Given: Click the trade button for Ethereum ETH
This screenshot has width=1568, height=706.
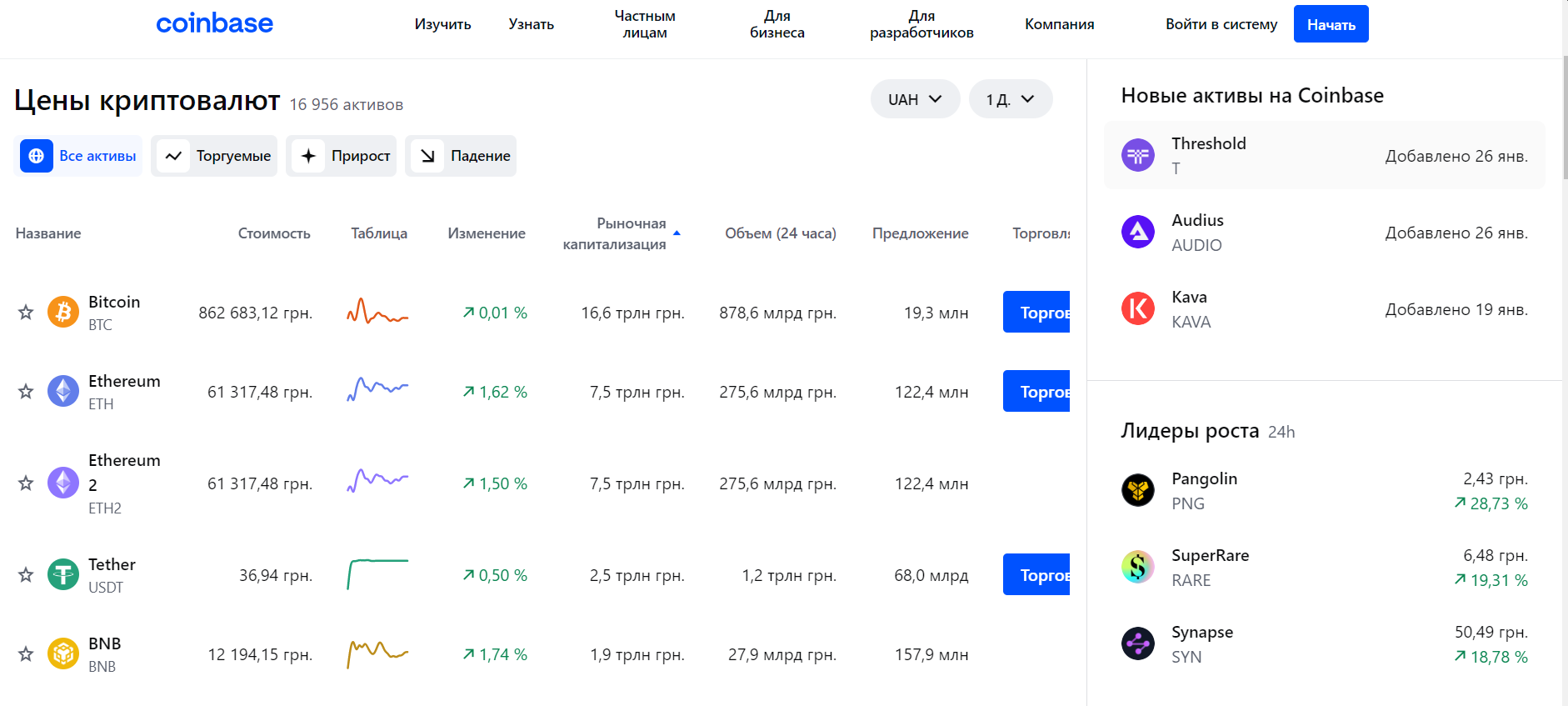Looking at the screenshot, I should pyautogui.click(x=1036, y=391).
